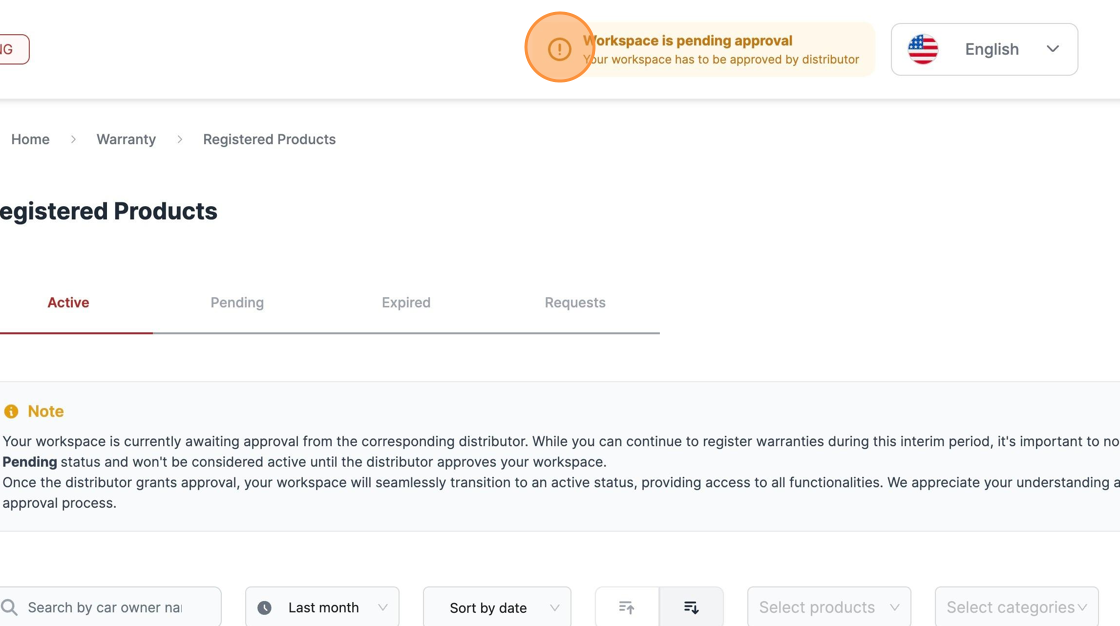Switch to the Expired tab

[406, 302]
